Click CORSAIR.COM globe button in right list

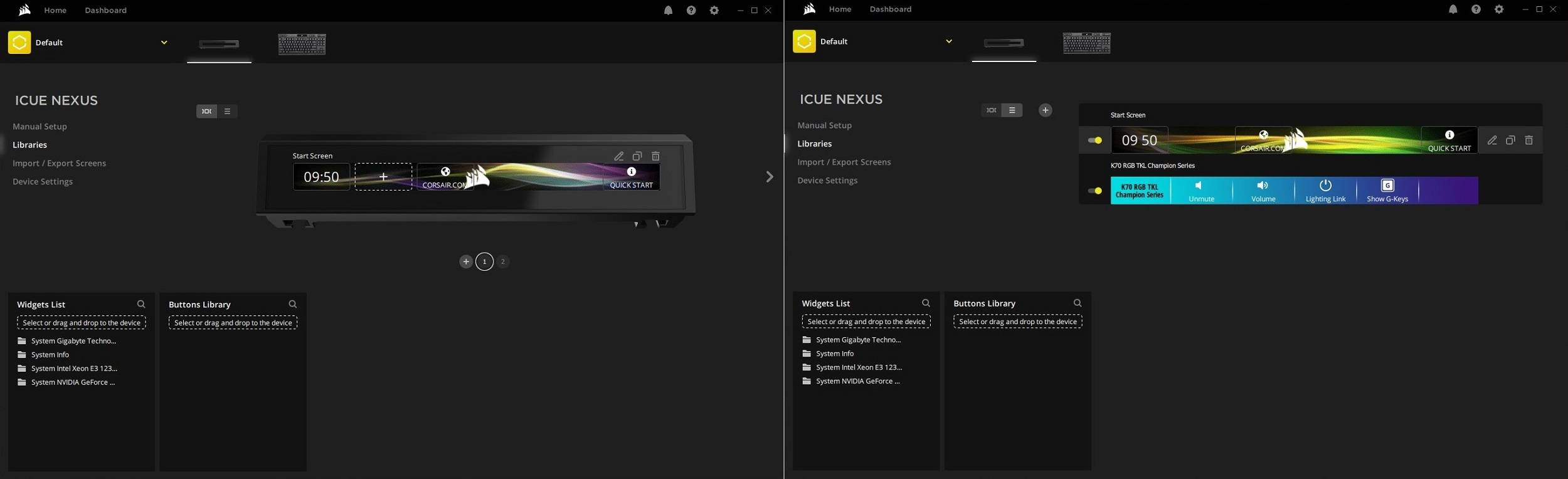[1263, 140]
